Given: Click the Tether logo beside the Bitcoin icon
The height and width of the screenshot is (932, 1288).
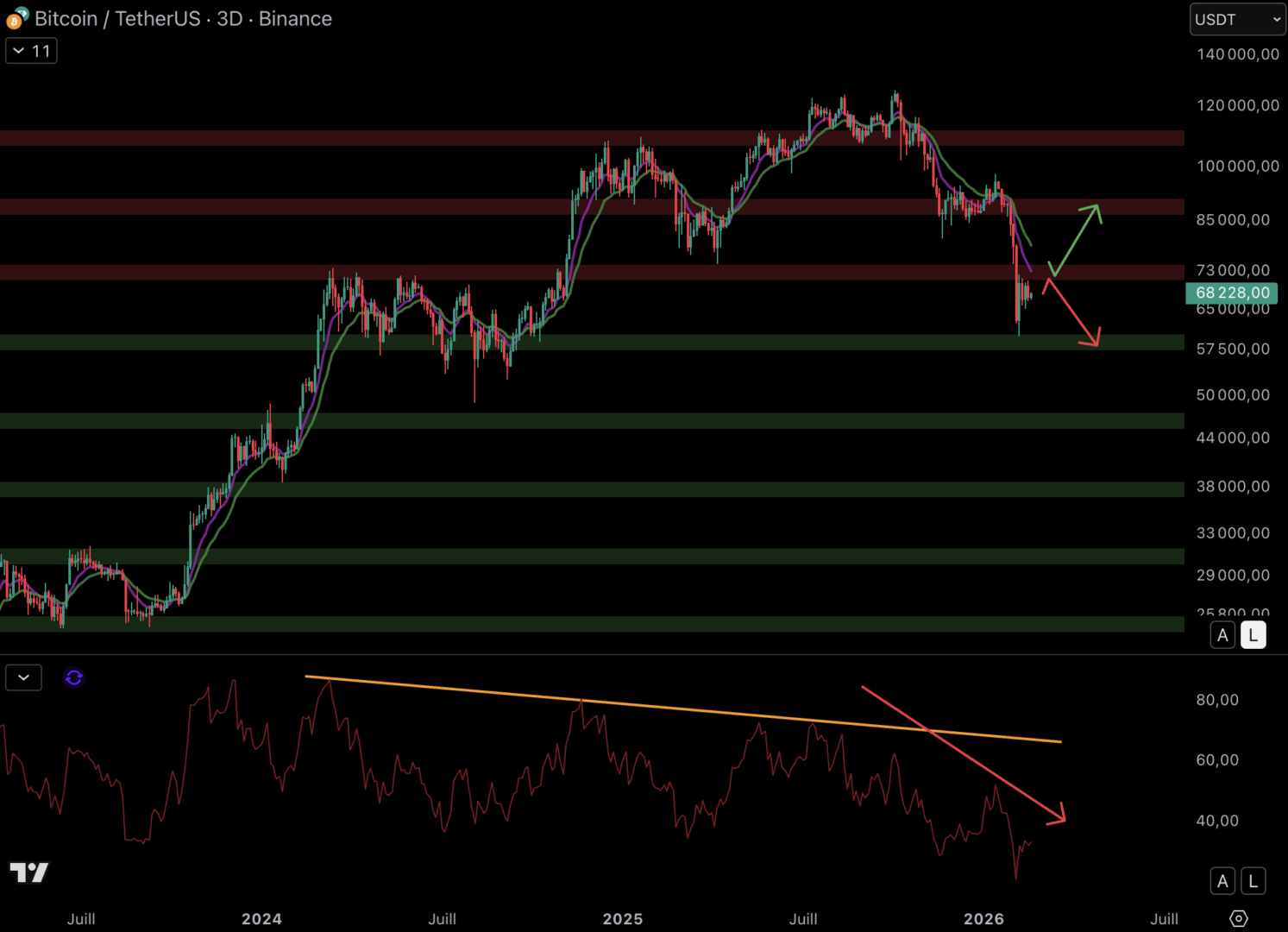Looking at the screenshot, I should click(x=22, y=13).
